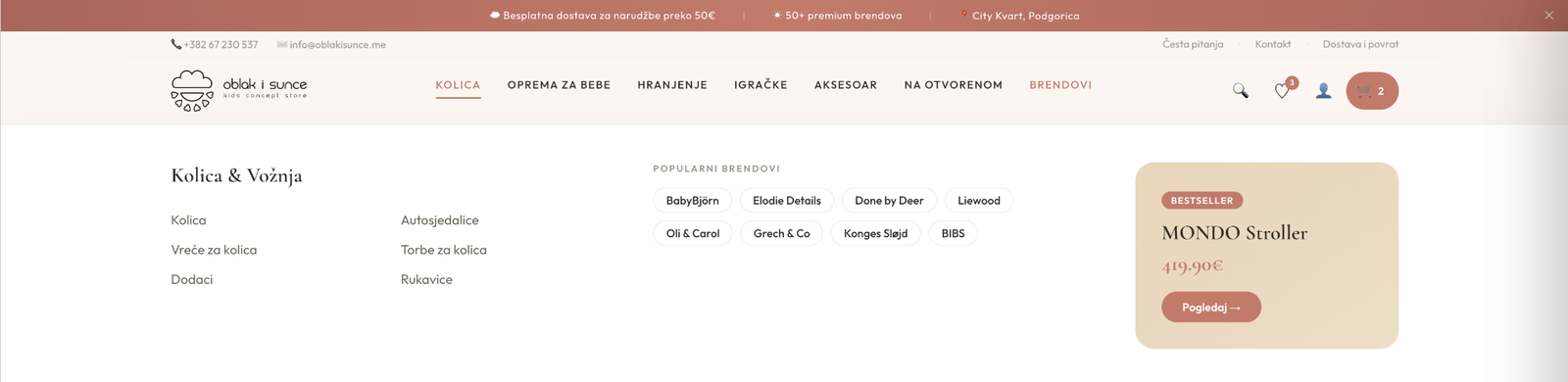This screenshot has width=1568, height=382.
Task: Open Česta pitanja link
Action: (1193, 44)
